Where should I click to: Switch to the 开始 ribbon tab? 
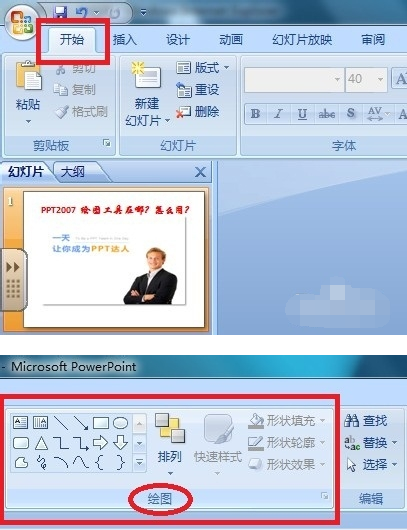point(72,40)
